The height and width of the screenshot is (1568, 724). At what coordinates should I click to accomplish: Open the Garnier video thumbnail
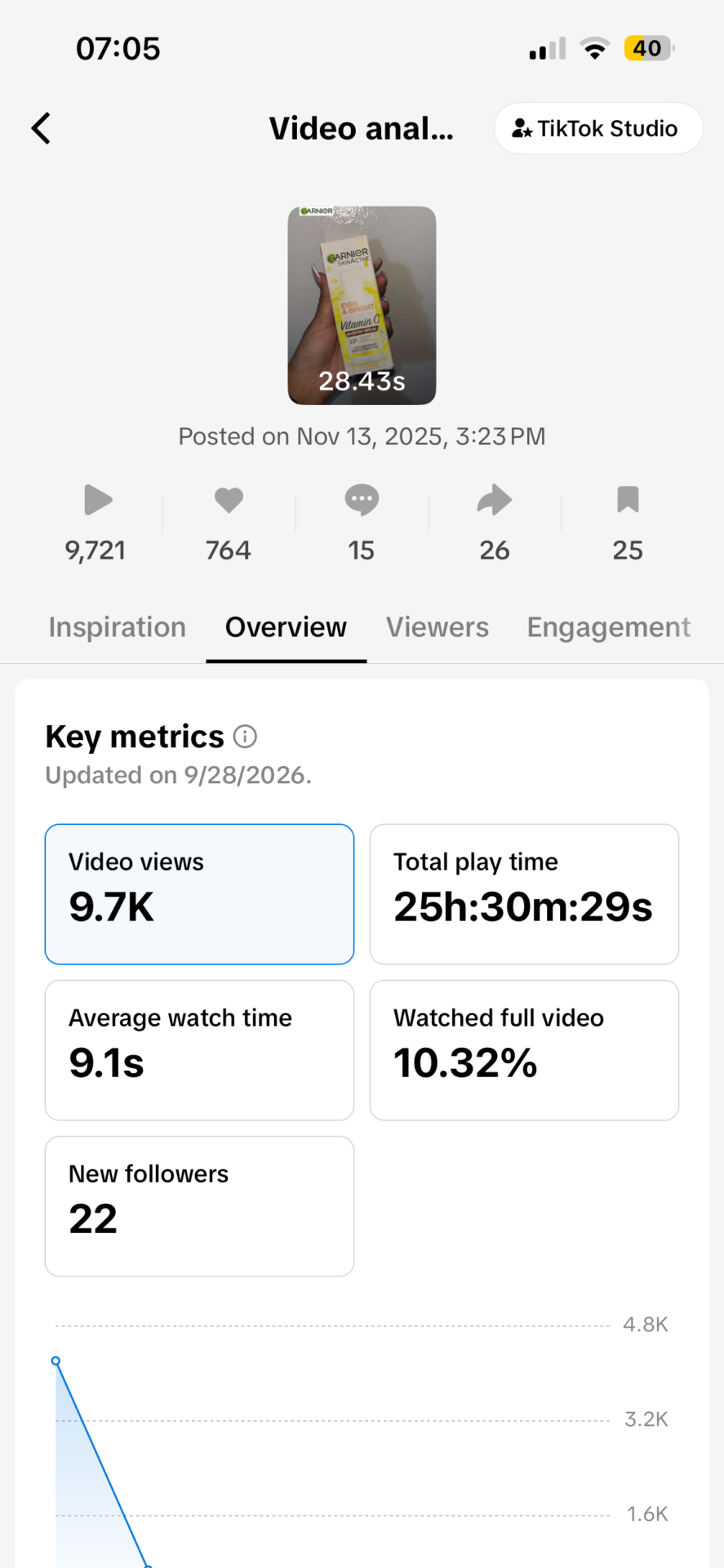click(362, 305)
